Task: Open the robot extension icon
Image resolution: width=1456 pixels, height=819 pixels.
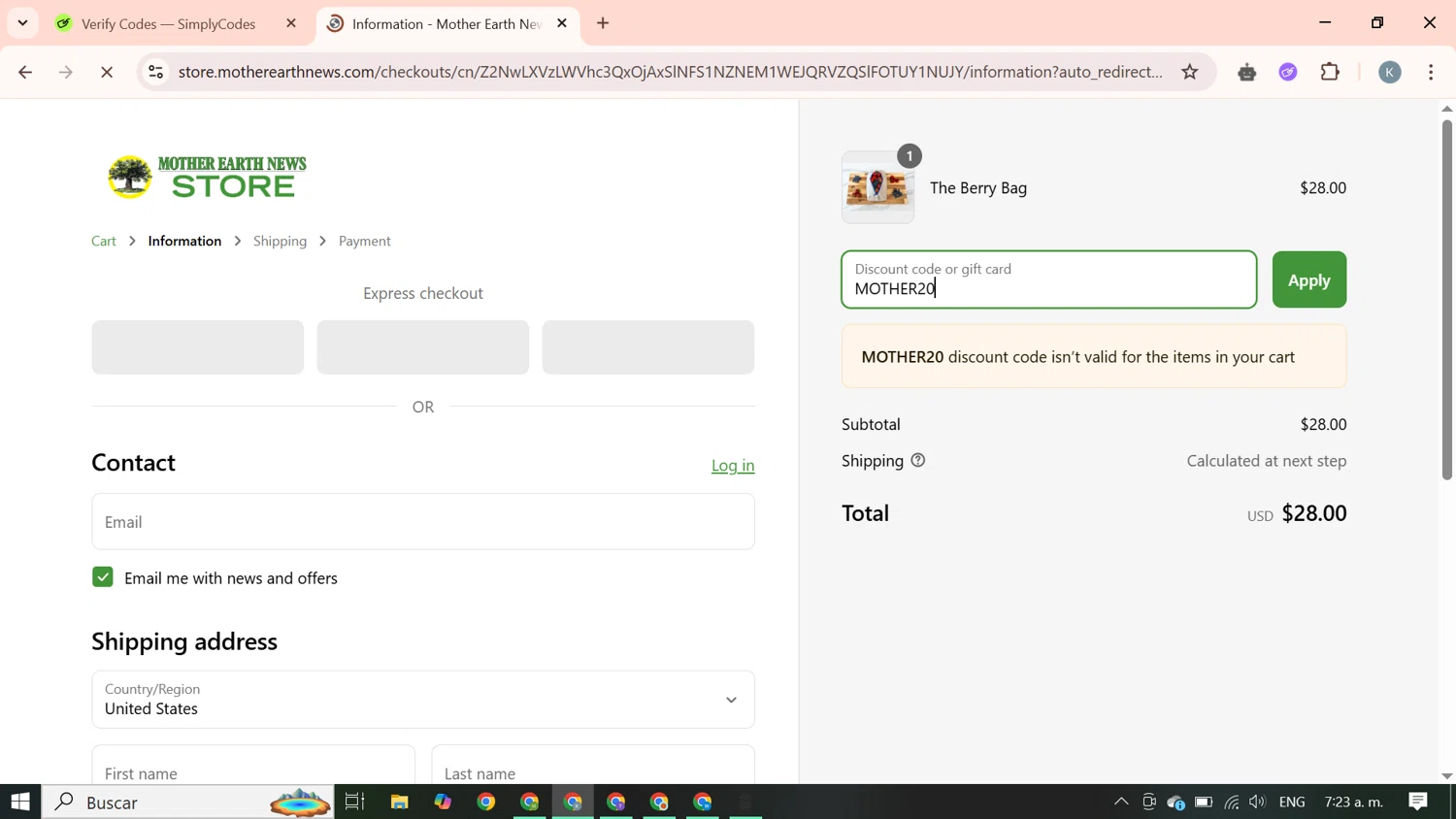Action: click(1247, 72)
